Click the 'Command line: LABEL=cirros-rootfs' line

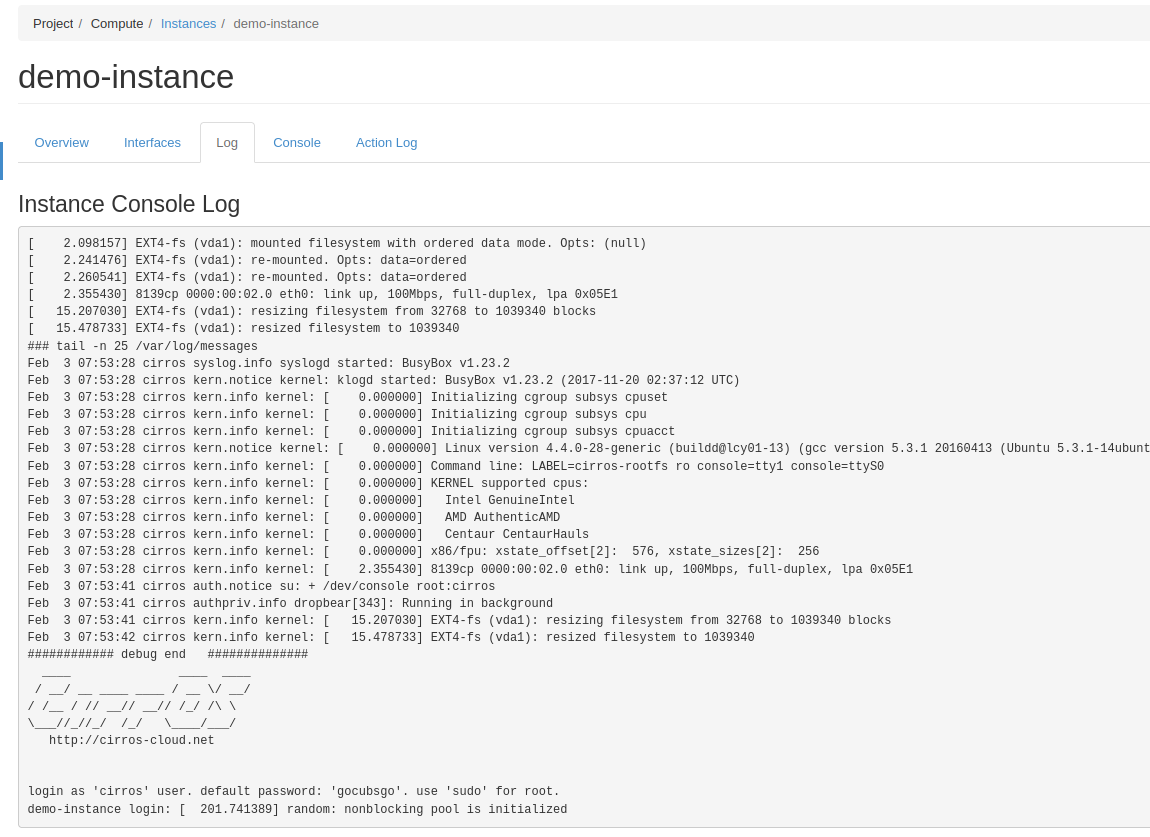pyautogui.click(x=456, y=466)
